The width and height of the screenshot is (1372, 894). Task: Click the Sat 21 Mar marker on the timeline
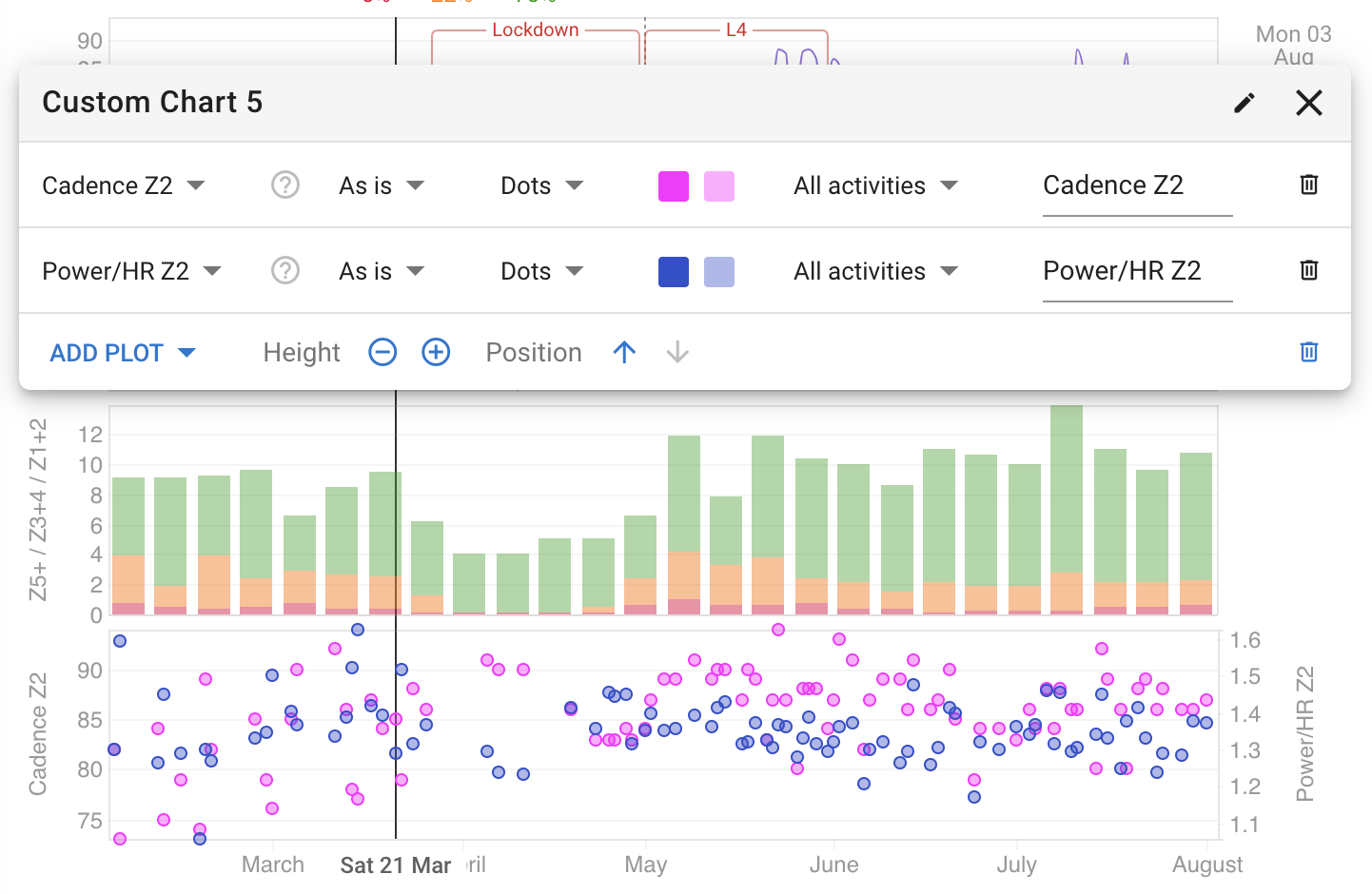point(396,865)
